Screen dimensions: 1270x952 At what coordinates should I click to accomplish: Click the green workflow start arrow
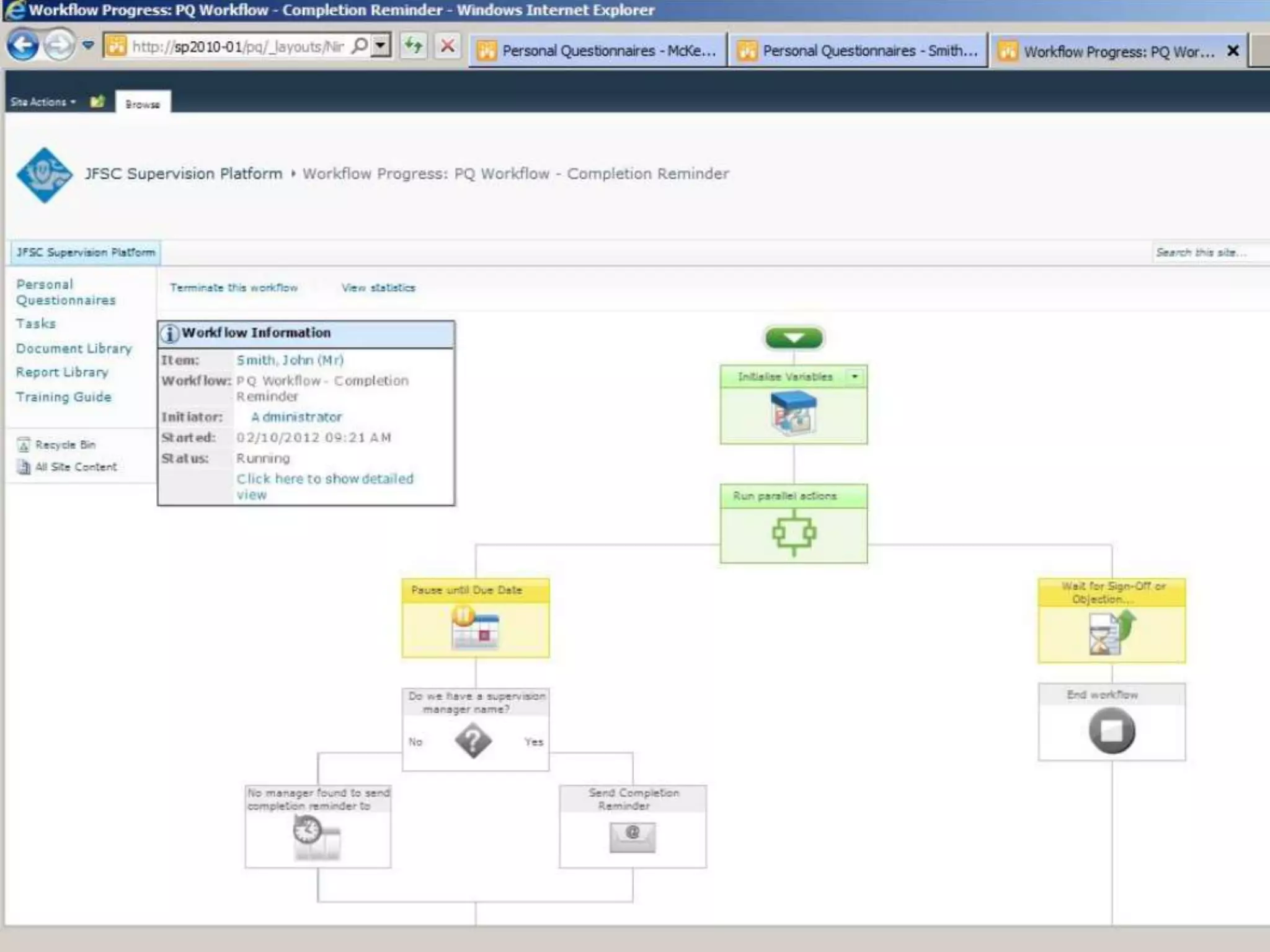[794, 338]
